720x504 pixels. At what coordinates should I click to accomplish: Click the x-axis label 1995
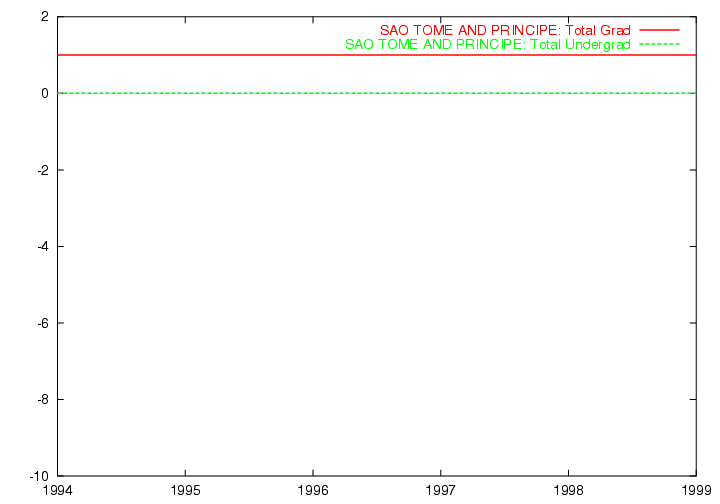coord(185,491)
